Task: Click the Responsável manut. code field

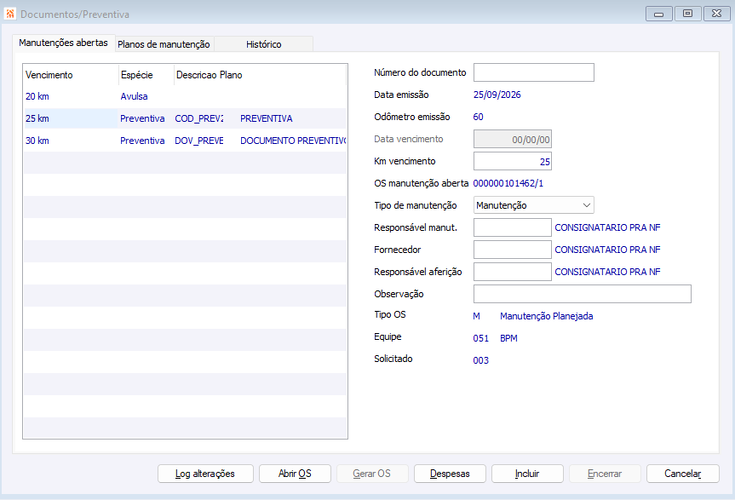Action: (x=512, y=228)
